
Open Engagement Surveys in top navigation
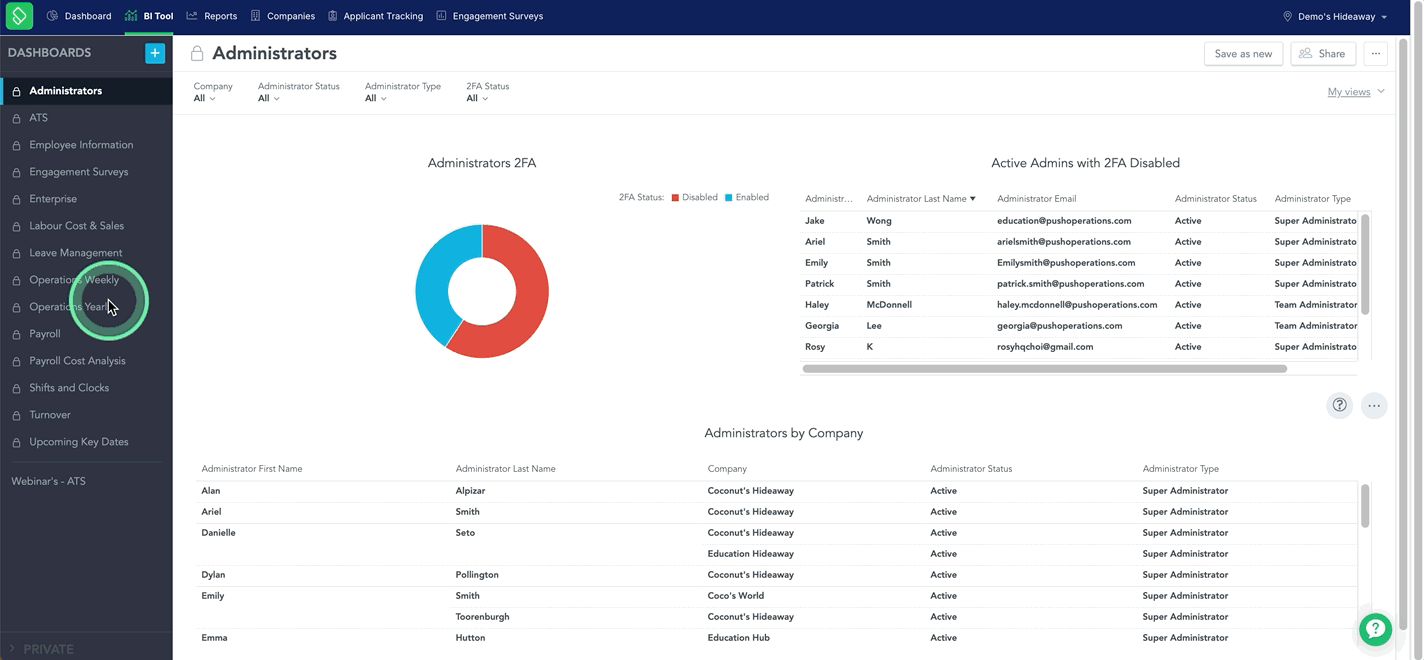pos(490,16)
